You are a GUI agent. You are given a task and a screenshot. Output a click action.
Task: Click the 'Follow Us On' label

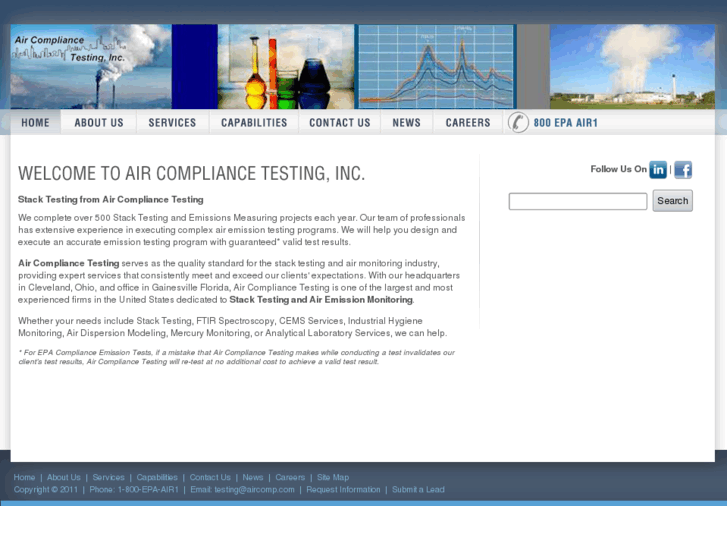pos(619,169)
